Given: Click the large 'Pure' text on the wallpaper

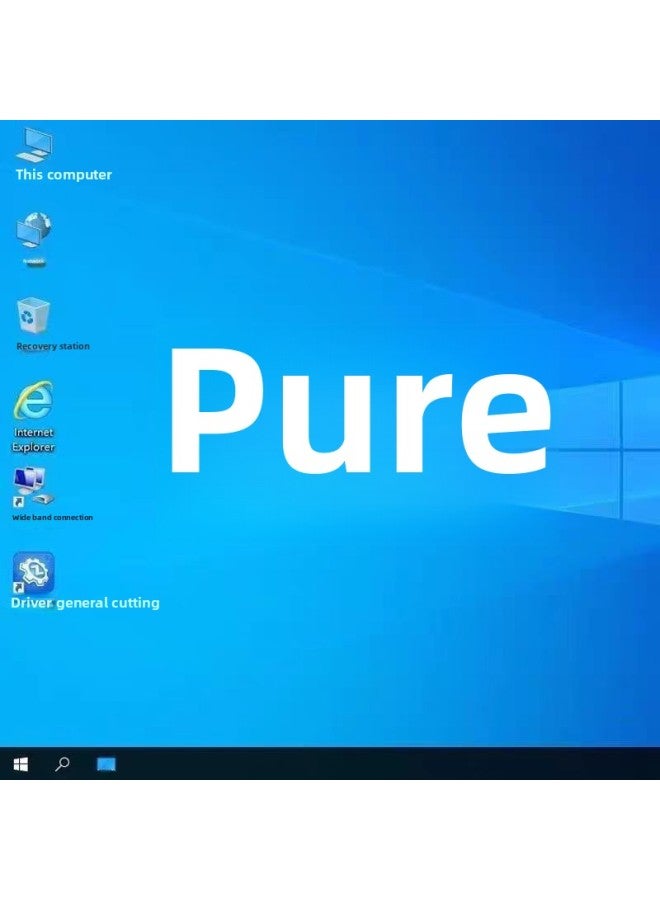Looking at the screenshot, I should tap(358, 412).
